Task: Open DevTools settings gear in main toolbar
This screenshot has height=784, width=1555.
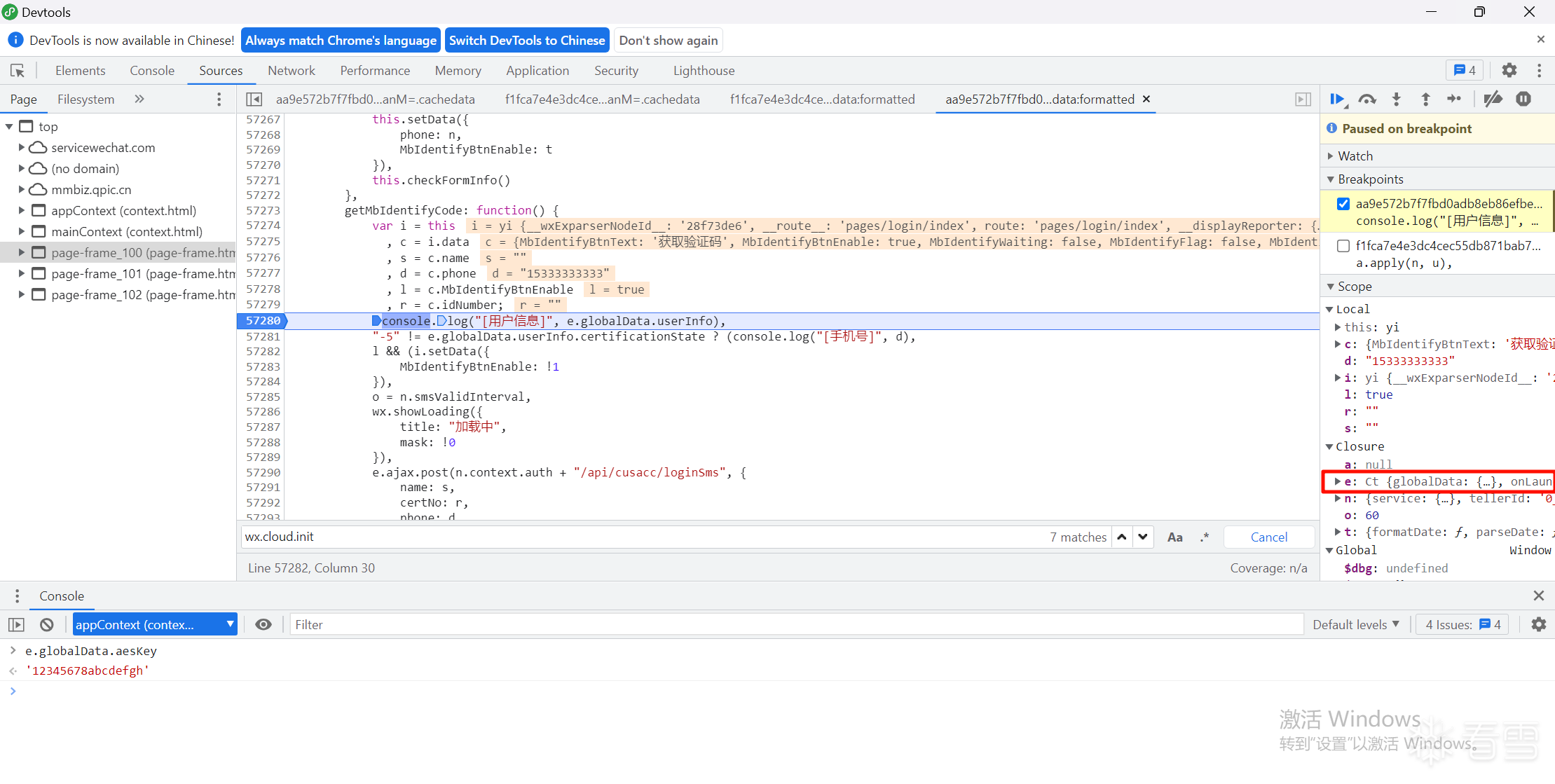Action: 1509,71
